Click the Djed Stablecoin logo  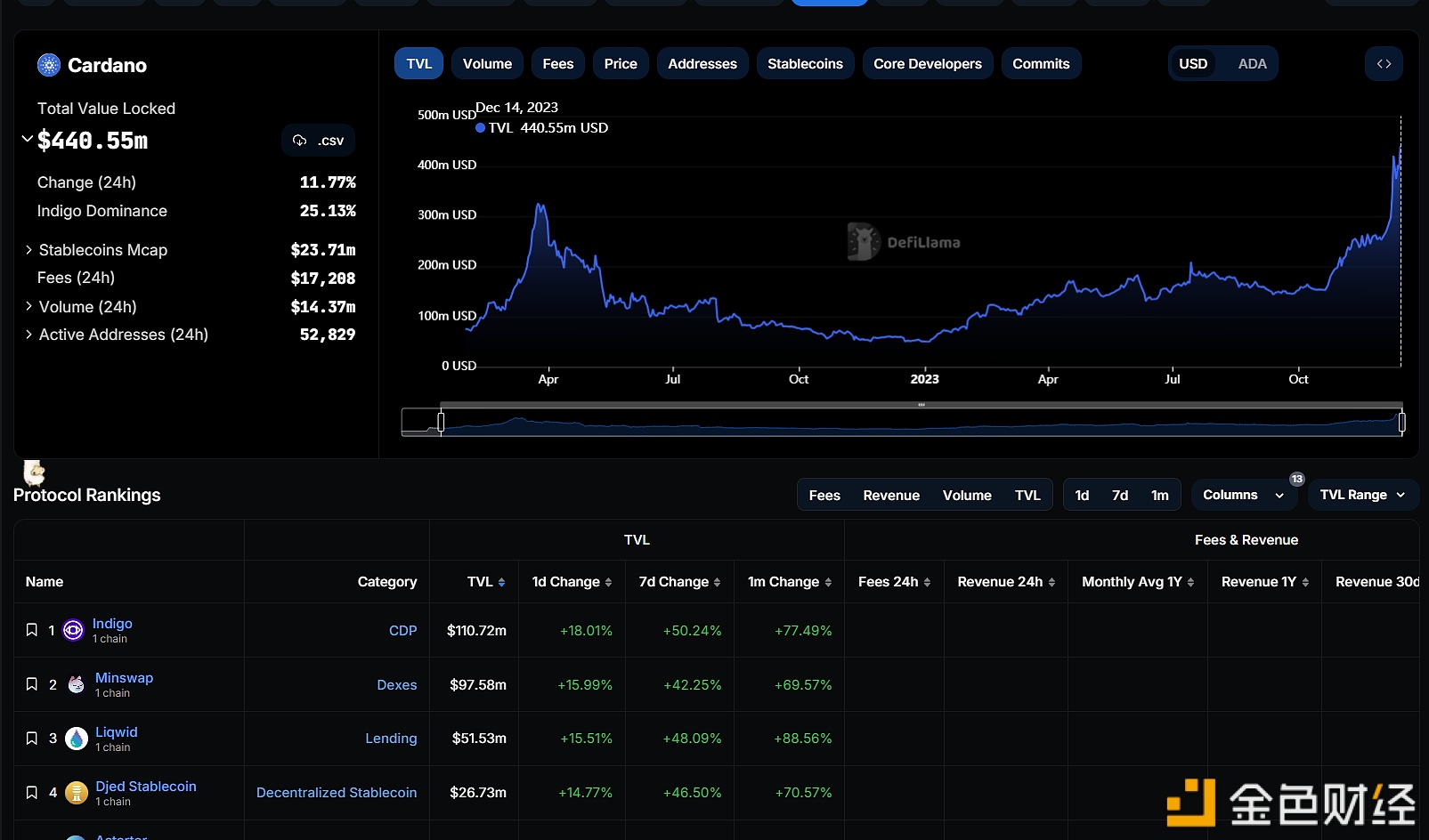click(77, 793)
